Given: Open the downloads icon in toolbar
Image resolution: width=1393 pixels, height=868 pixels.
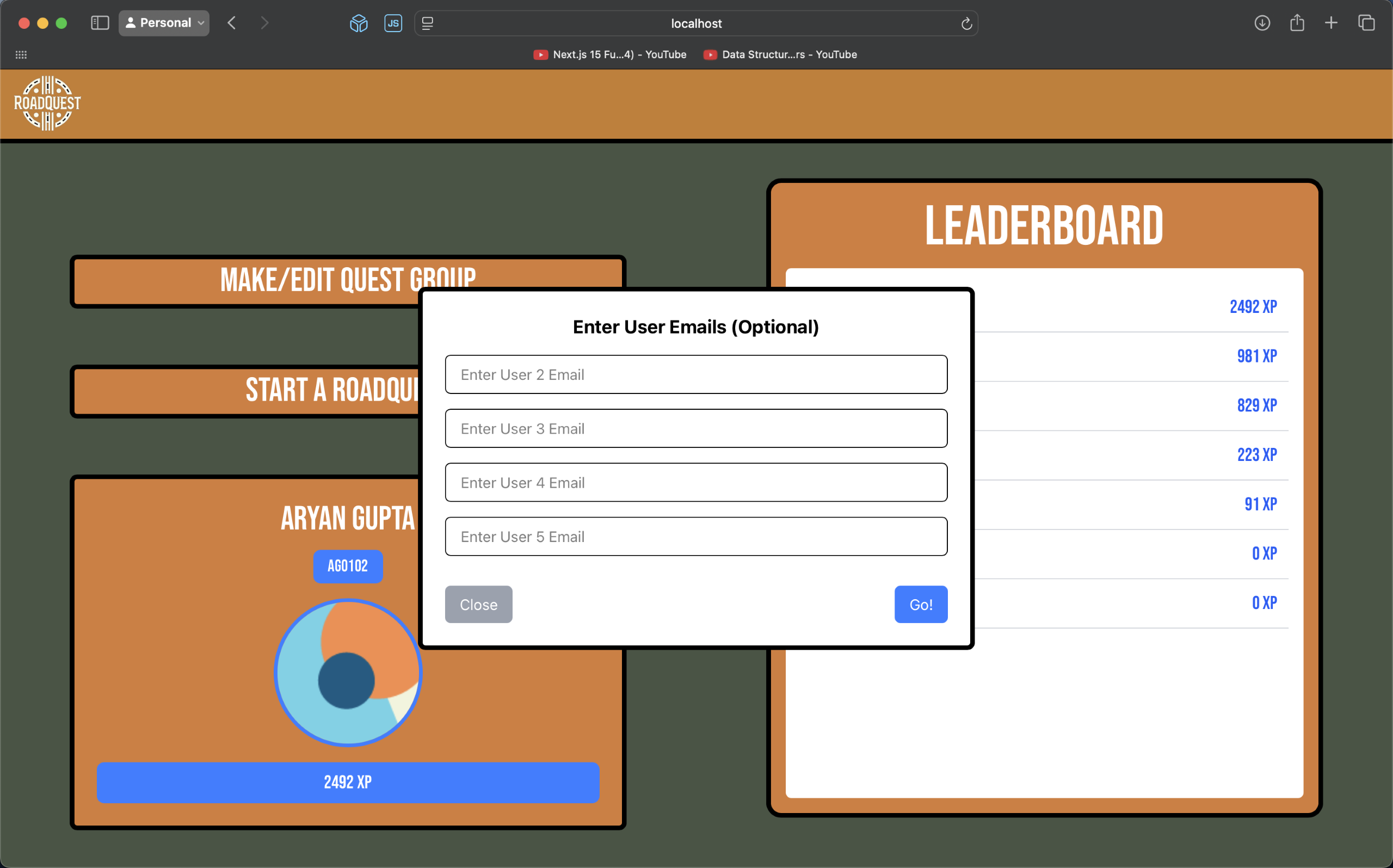Looking at the screenshot, I should 1261,23.
